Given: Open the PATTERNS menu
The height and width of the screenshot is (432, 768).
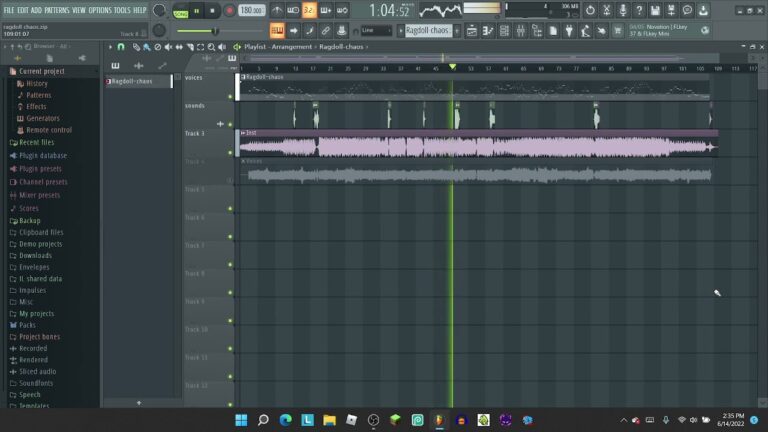Looking at the screenshot, I should [x=57, y=10].
